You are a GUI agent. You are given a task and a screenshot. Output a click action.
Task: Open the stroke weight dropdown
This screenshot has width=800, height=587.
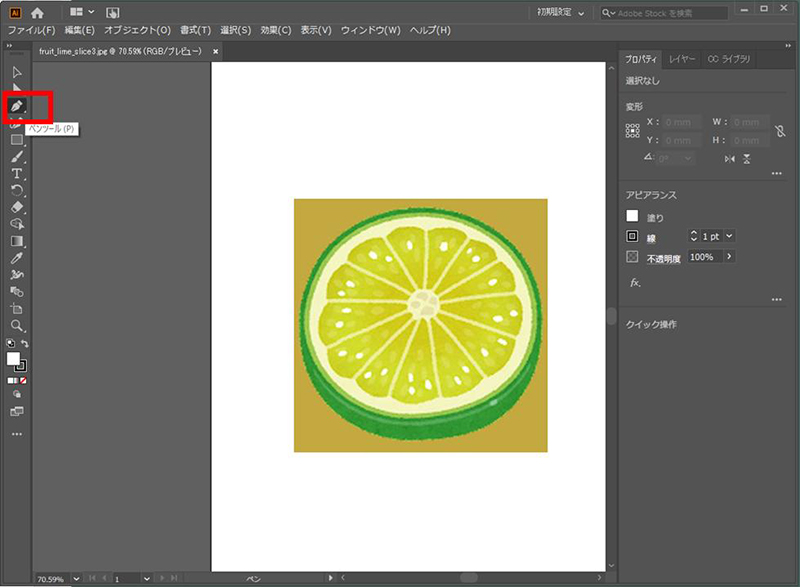click(729, 236)
